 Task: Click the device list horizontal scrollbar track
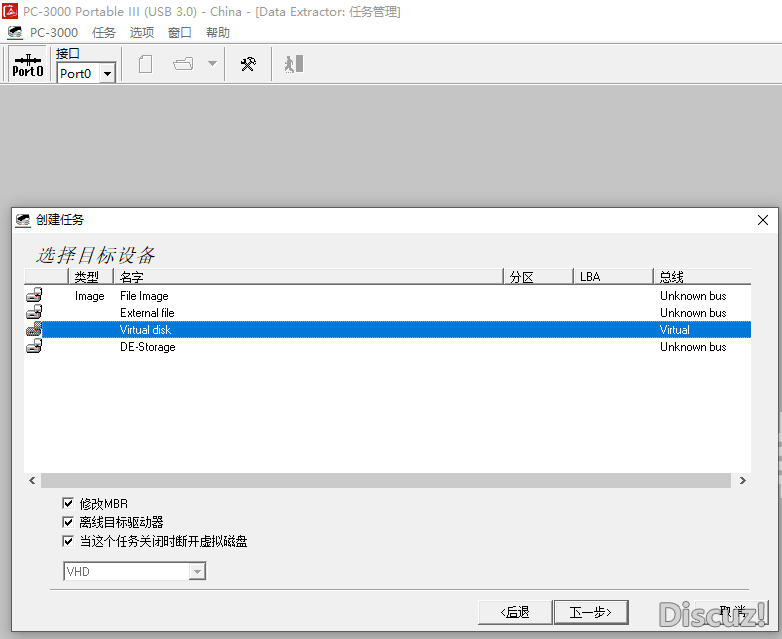[386, 480]
